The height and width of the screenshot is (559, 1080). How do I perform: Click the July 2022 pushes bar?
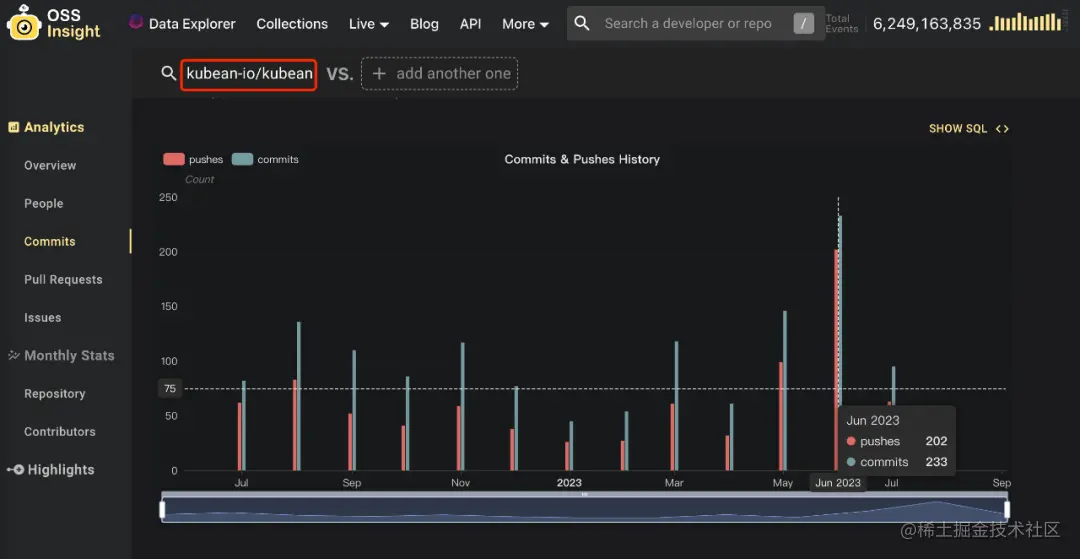240,436
